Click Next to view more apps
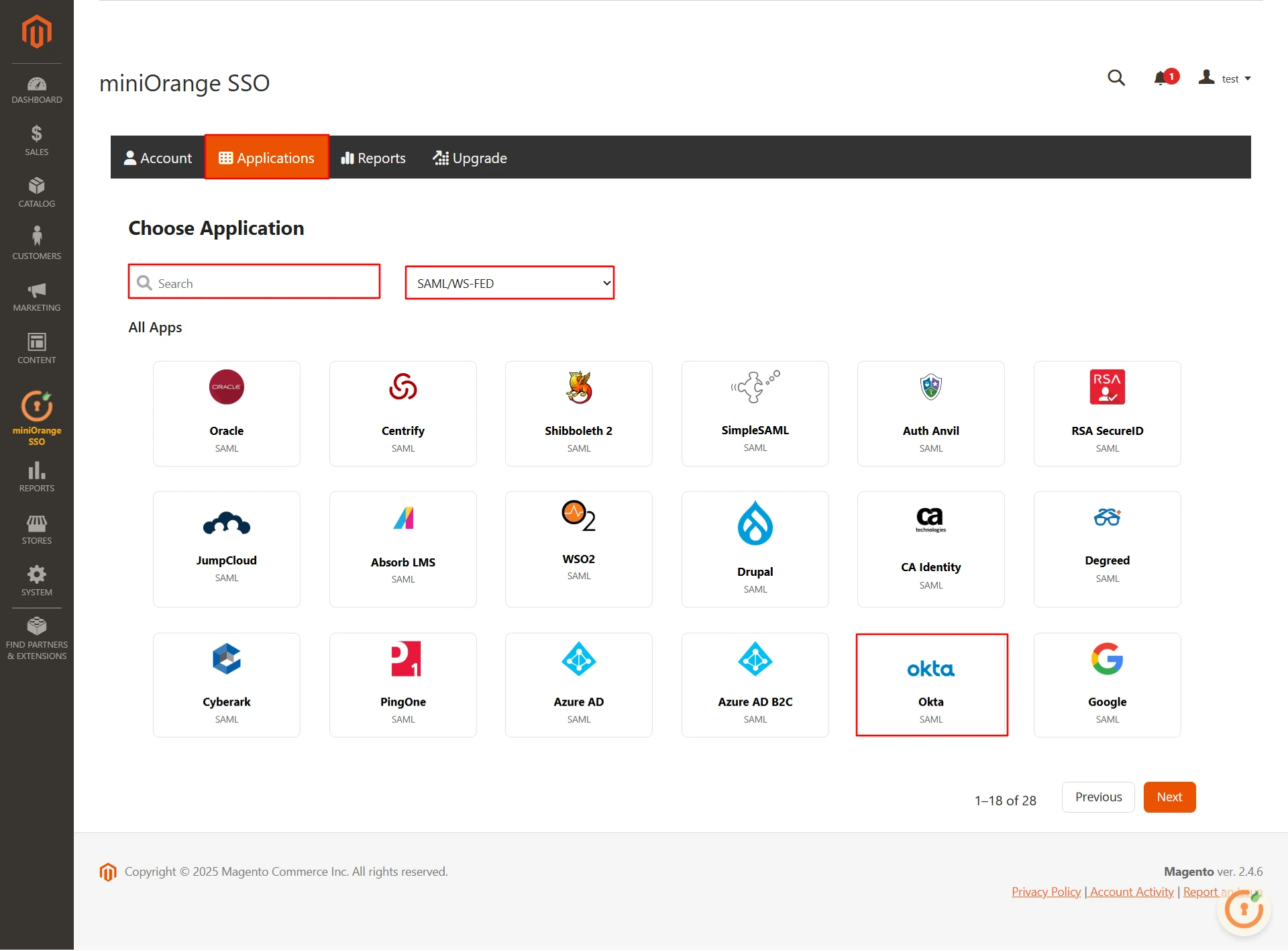1288x951 pixels. tap(1169, 797)
